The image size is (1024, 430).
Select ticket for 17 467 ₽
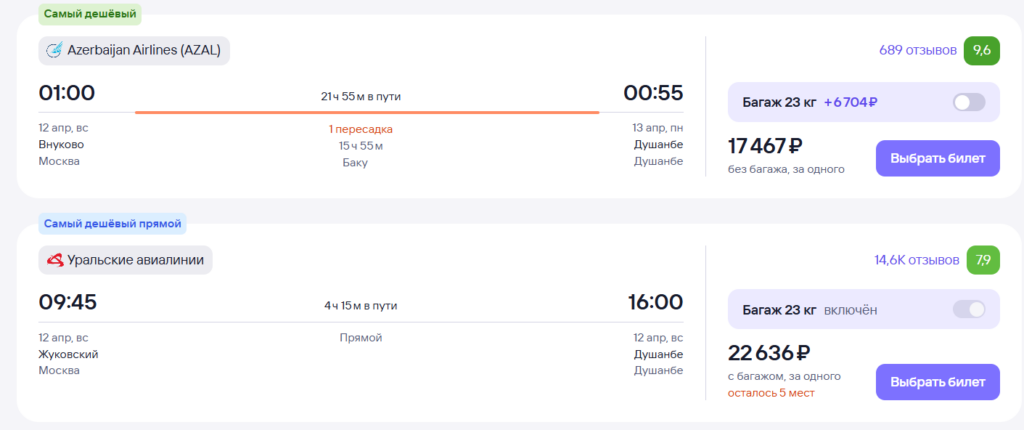point(937,158)
